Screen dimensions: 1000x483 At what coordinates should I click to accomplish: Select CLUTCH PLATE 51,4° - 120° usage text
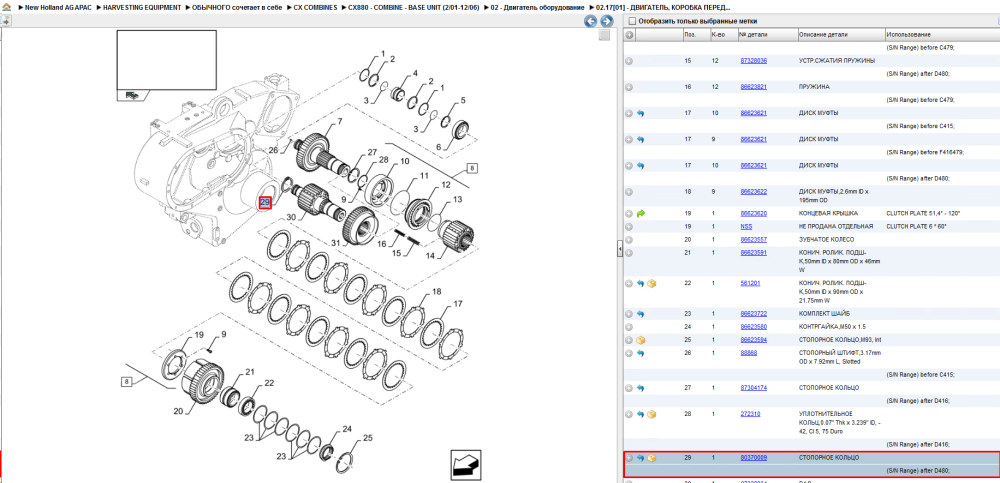tap(922, 214)
